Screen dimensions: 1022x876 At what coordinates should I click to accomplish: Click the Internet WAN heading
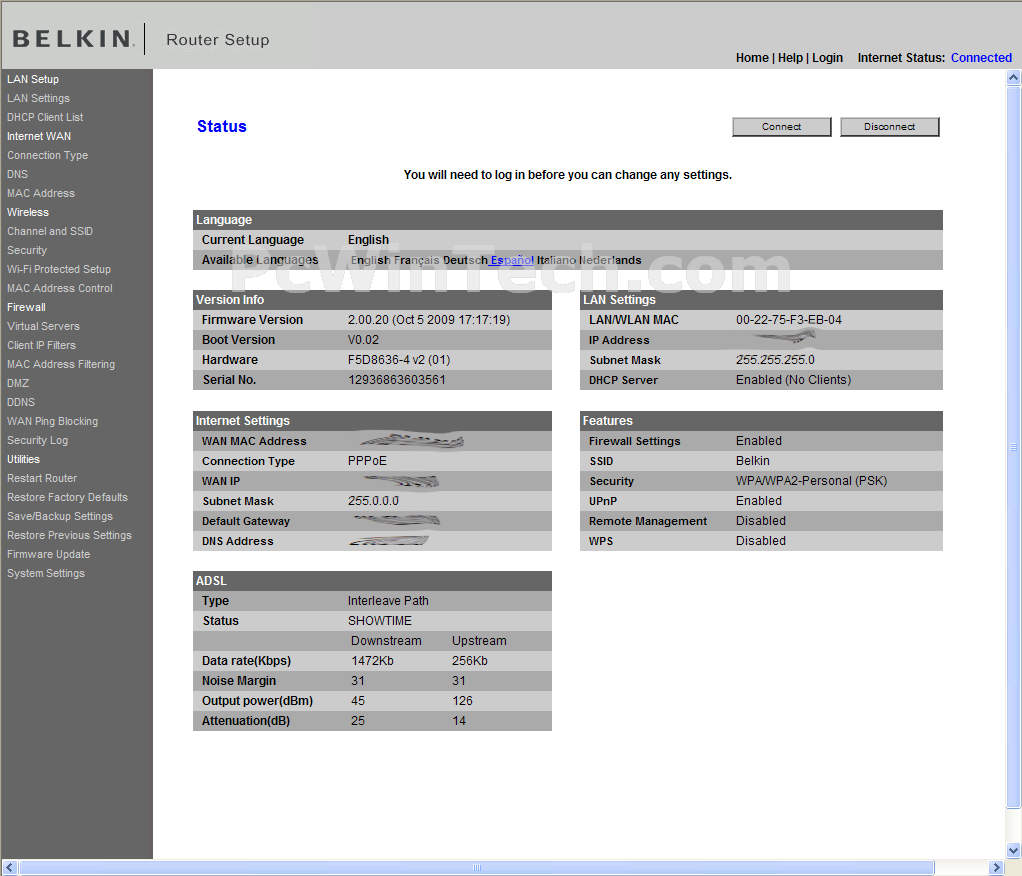click(x=39, y=136)
